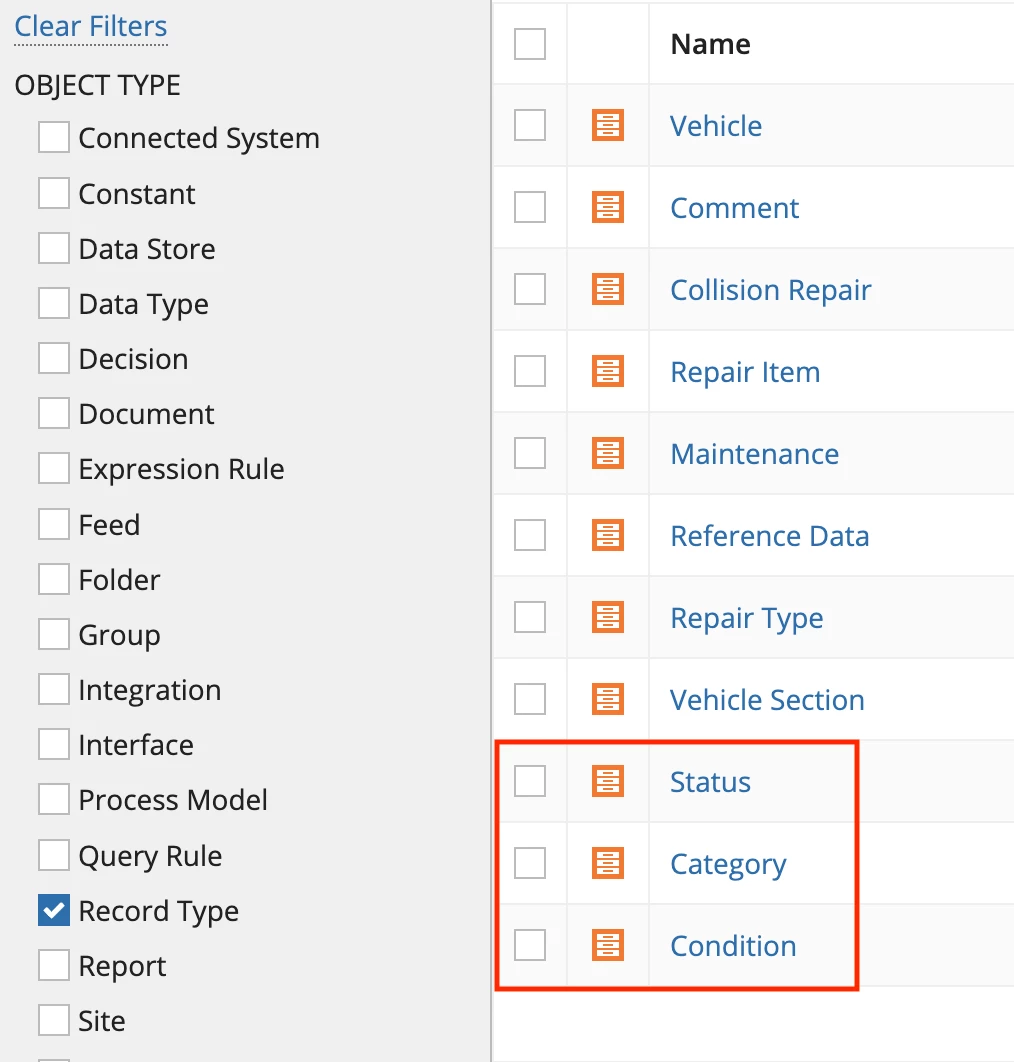The image size is (1014, 1062).
Task: Tick the Connected System filter checkbox
Action: (54, 137)
